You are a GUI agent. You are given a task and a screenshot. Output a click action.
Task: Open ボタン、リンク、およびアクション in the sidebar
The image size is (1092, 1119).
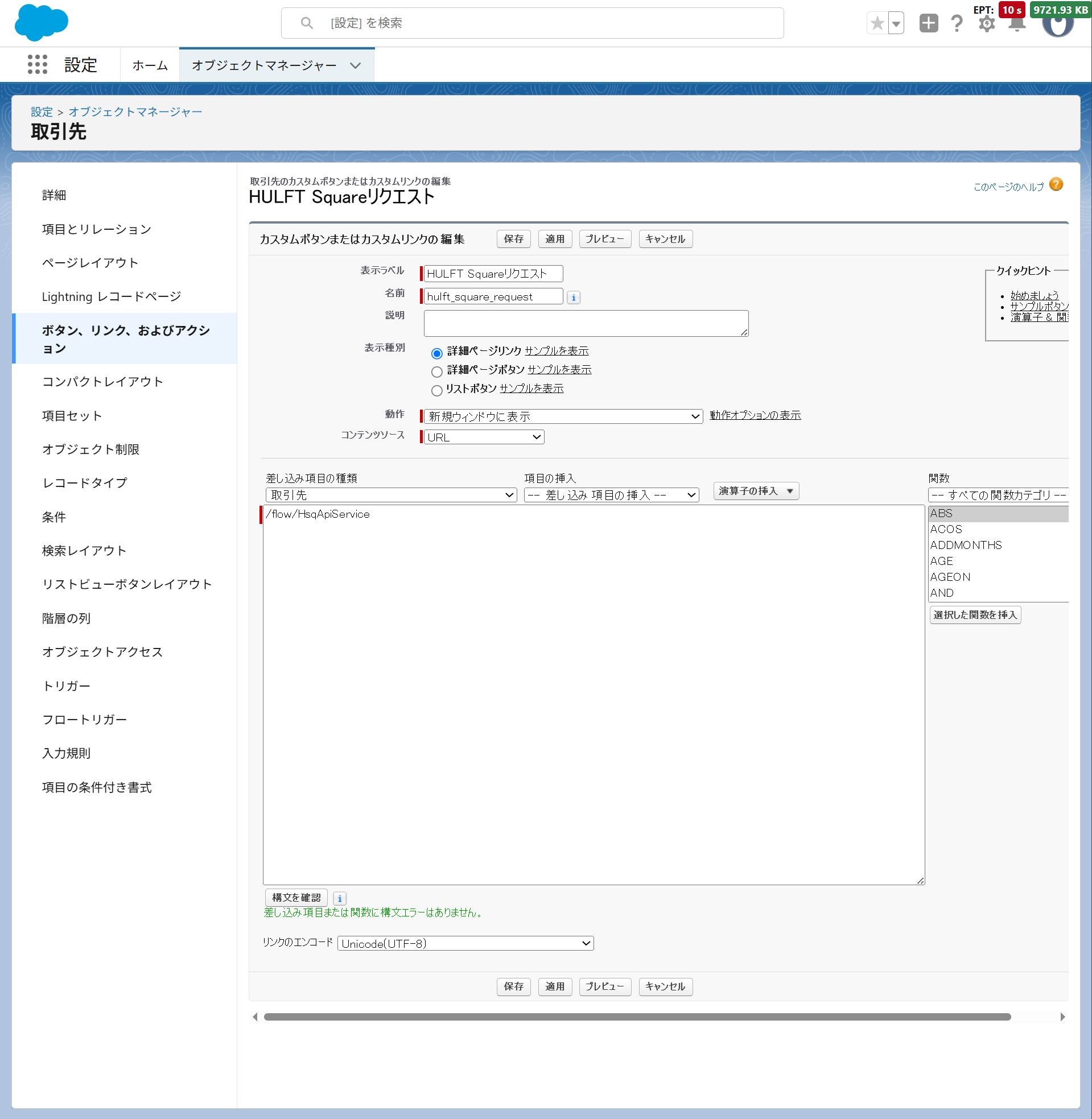(x=126, y=339)
